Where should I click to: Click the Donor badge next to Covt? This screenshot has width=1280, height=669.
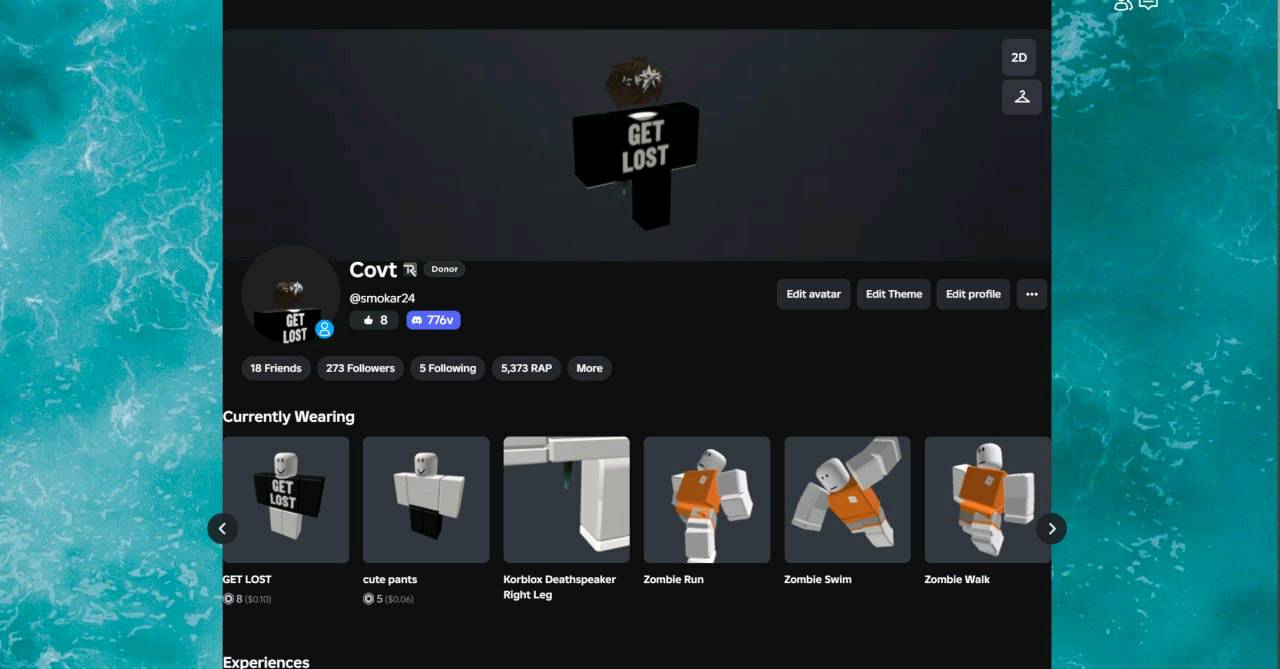[445, 269]
